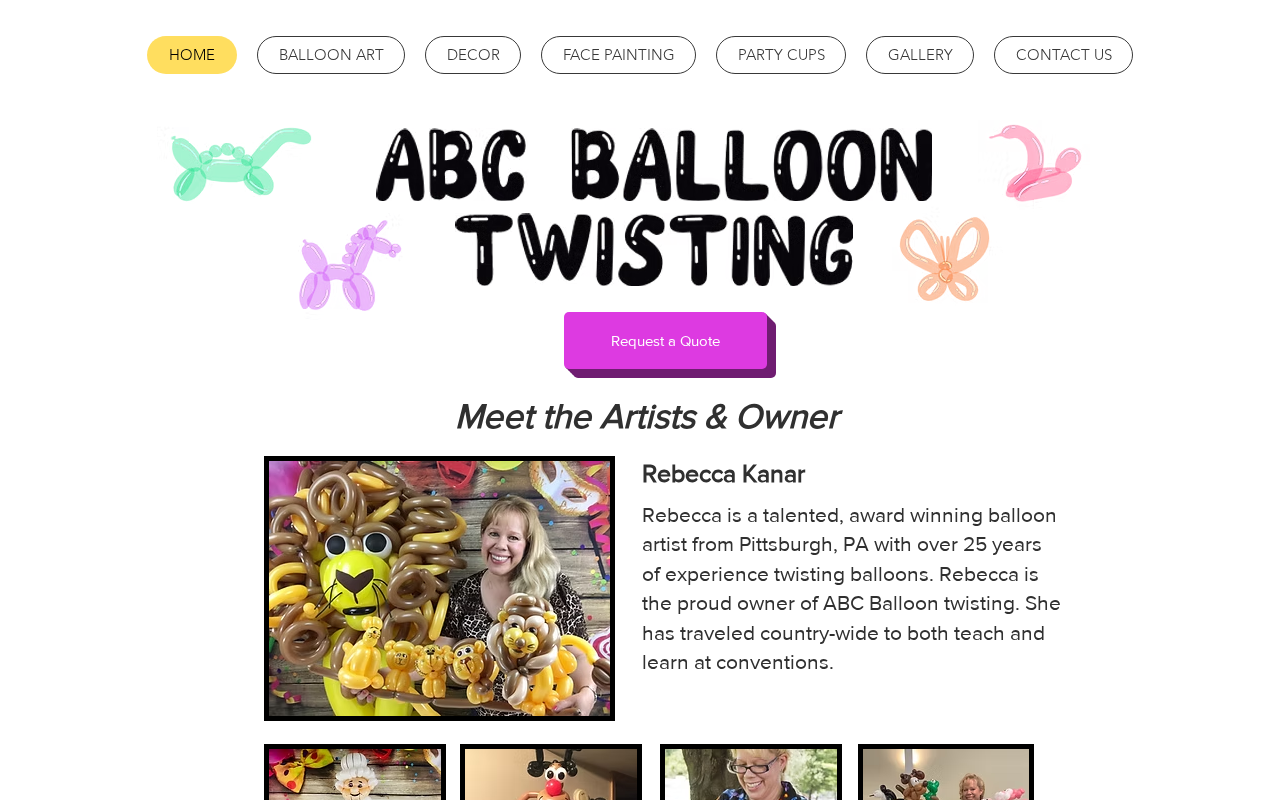1280x800 pixels.
Task: Open the Gallery page
Action: (920, 55)
